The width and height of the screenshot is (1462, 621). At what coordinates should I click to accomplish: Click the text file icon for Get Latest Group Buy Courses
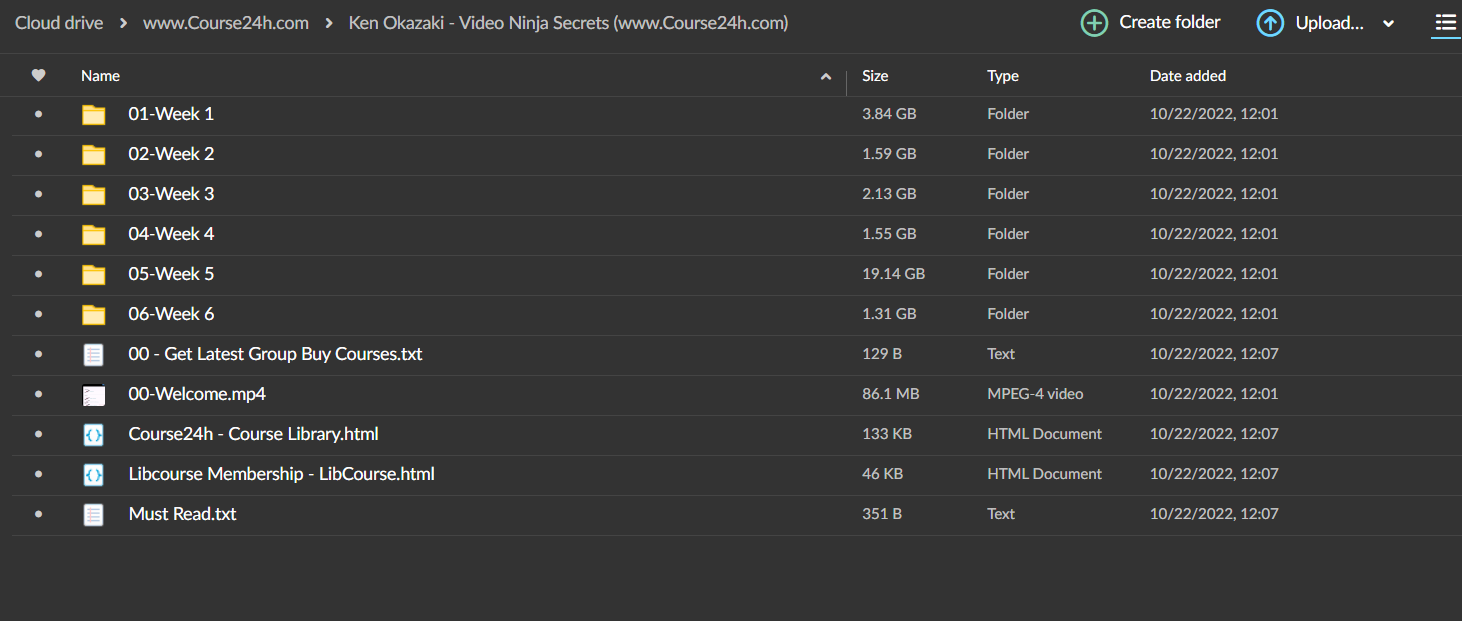93,355
